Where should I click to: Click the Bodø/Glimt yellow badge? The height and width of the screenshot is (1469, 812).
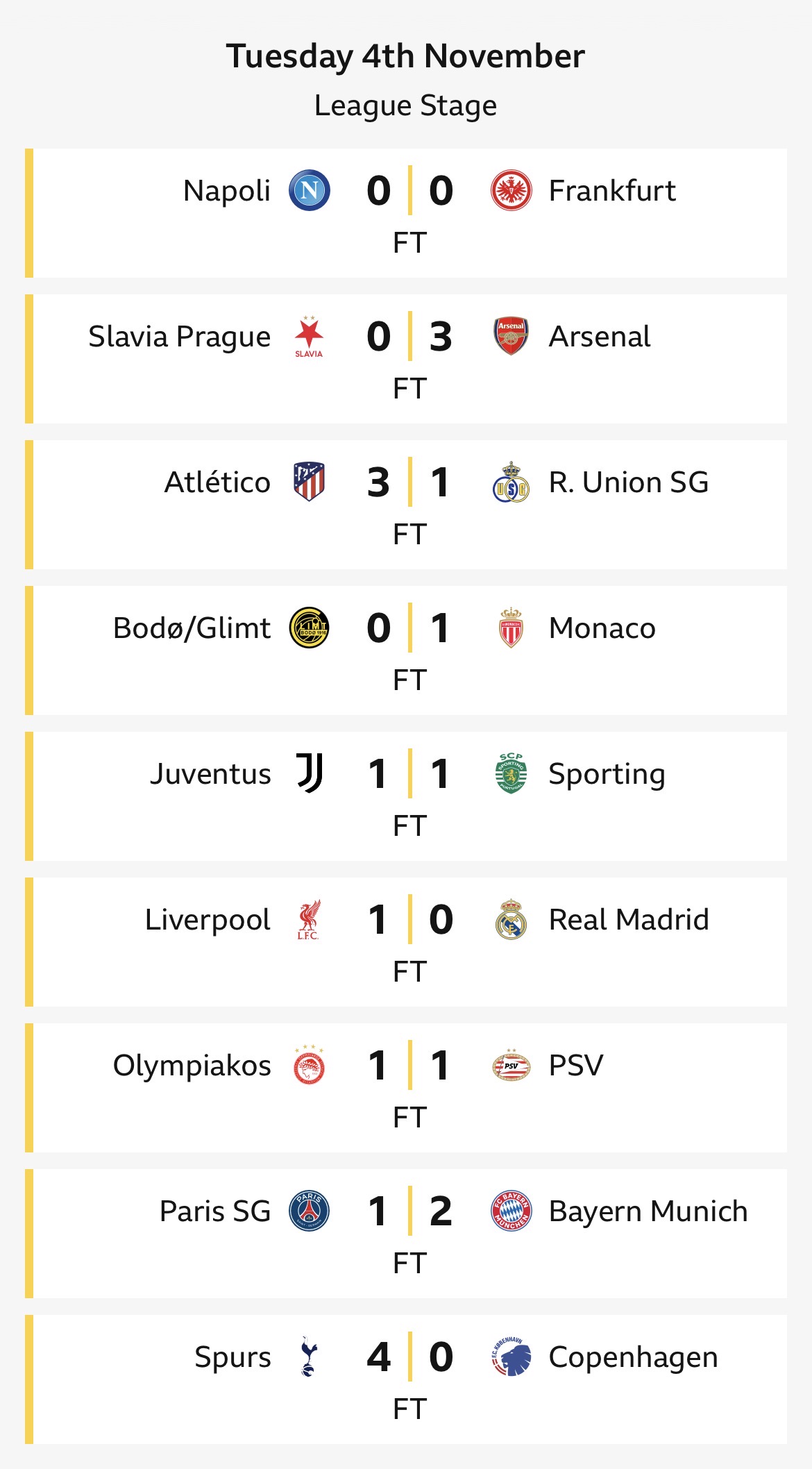tap(309, 628)
